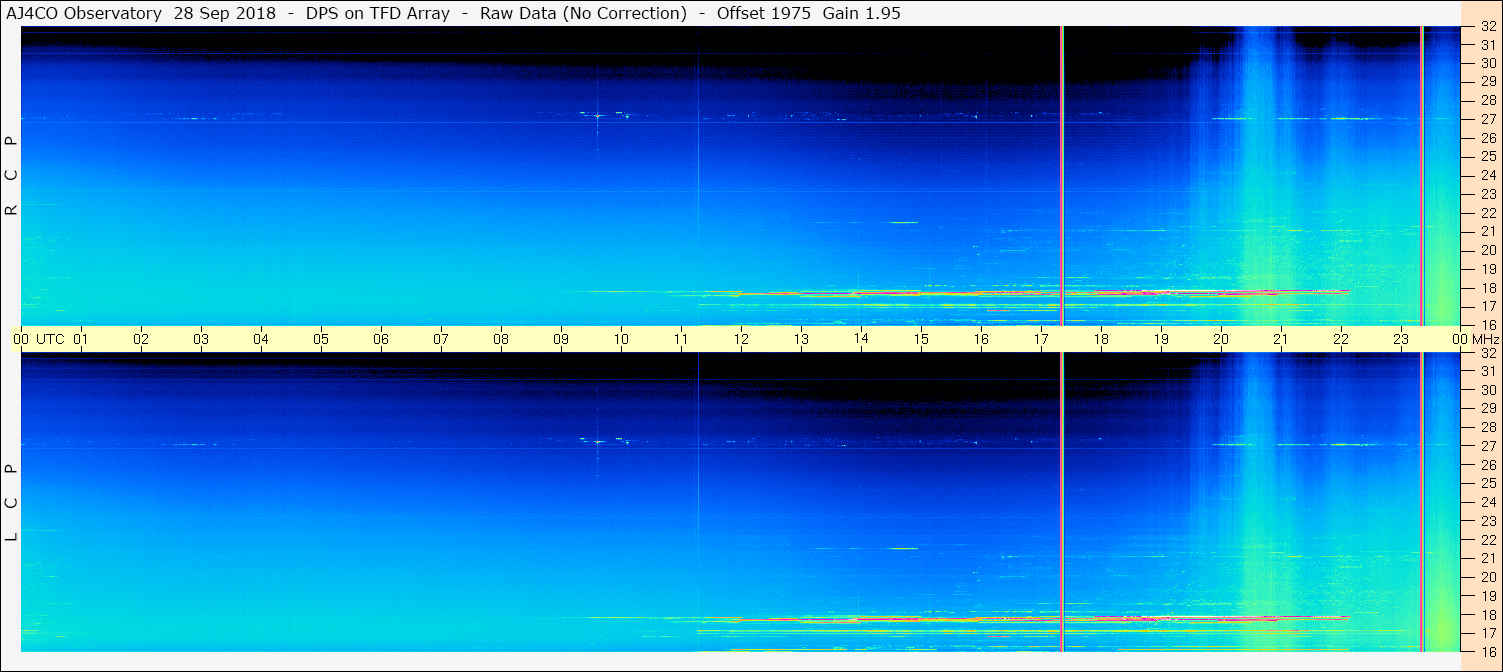Select the 22 MHz tick on the RCP scale
The width and height of the screenshot is (1503, 672).
tap(1488, 213)
